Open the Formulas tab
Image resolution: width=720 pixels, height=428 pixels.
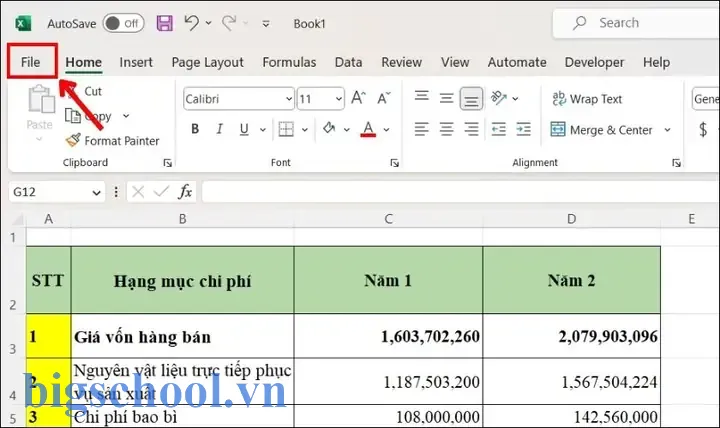289,62
